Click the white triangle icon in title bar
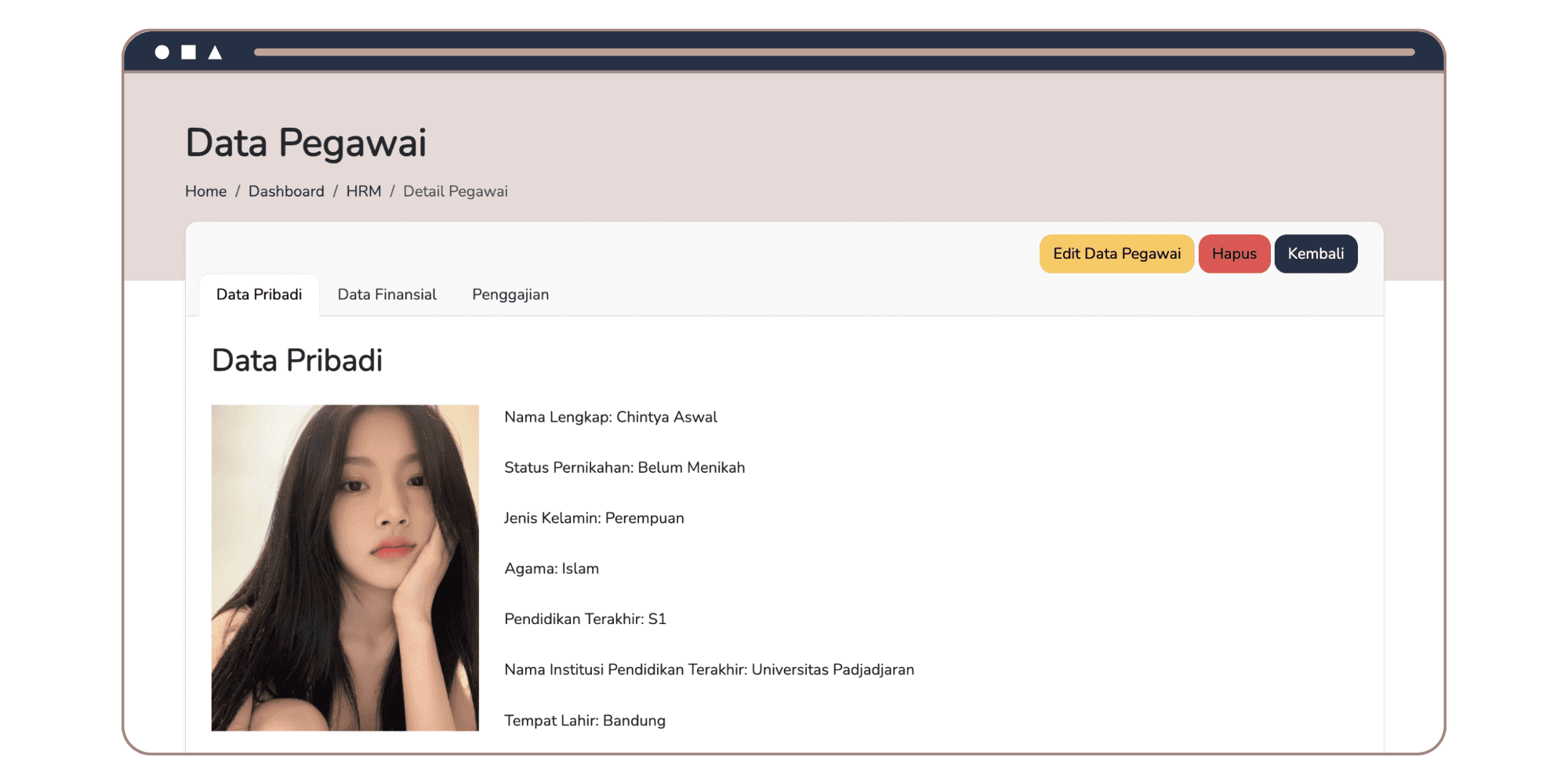 click(x=215, y=53)
